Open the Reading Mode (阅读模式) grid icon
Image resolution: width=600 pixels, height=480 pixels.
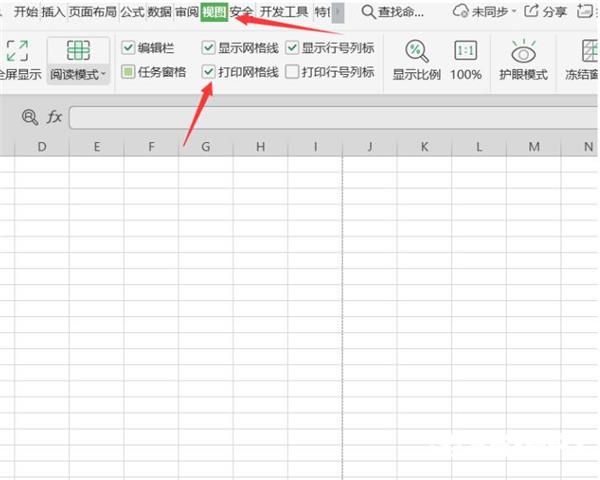coord(78,50)
